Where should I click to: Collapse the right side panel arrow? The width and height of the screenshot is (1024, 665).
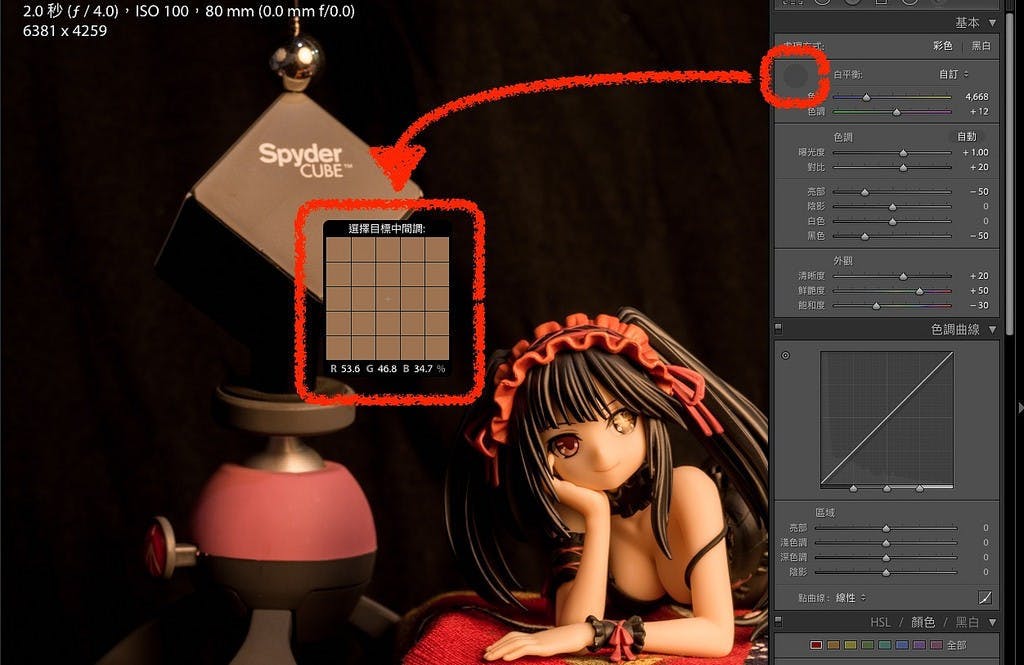coord(1020,407)
